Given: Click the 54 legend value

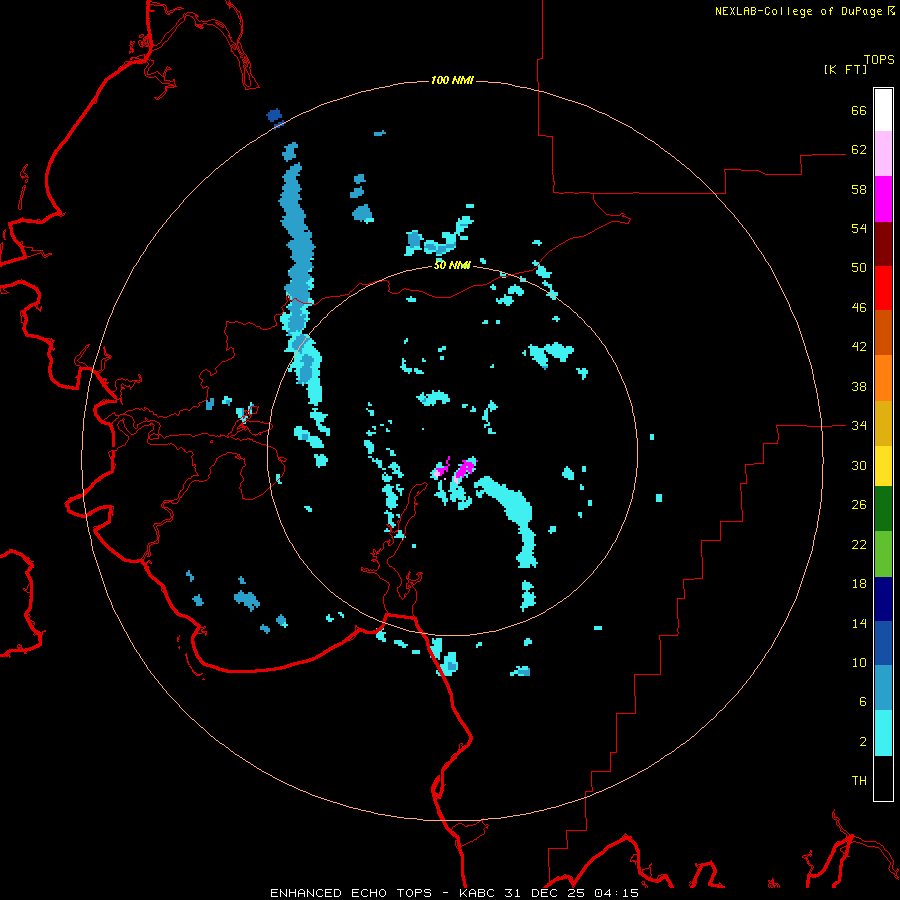Looking at the screenshot, I should tap(859, 228).
